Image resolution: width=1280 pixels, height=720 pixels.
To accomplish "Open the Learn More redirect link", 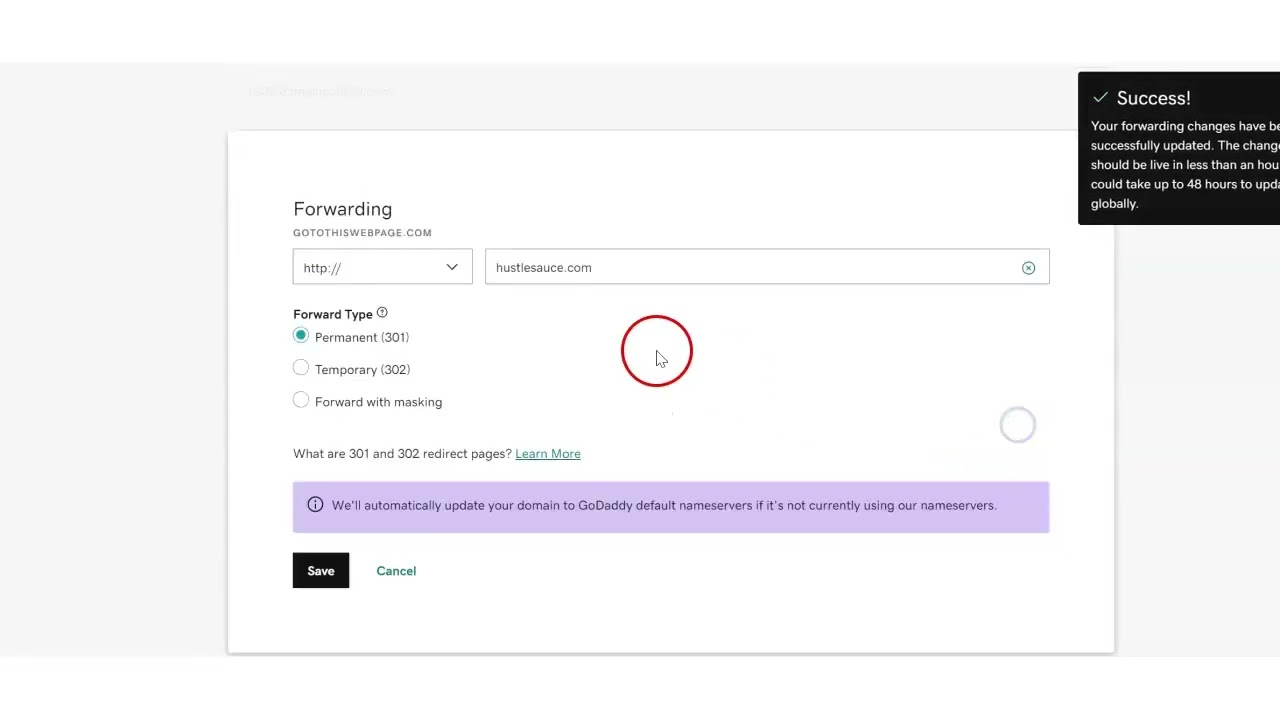I will 547,454.
